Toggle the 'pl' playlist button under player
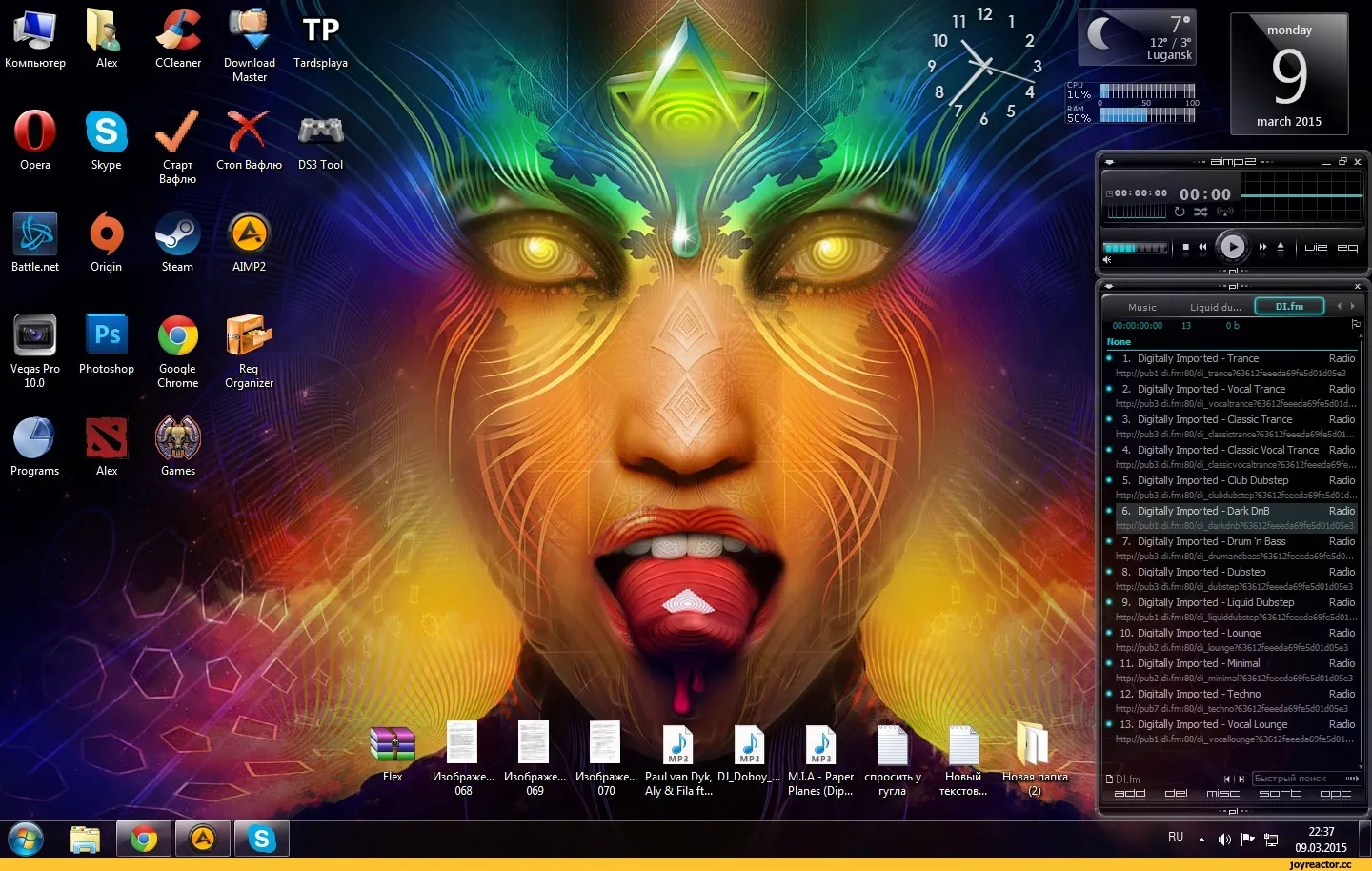Screen dimensions: 1372x871 [x=1233, y=271]
